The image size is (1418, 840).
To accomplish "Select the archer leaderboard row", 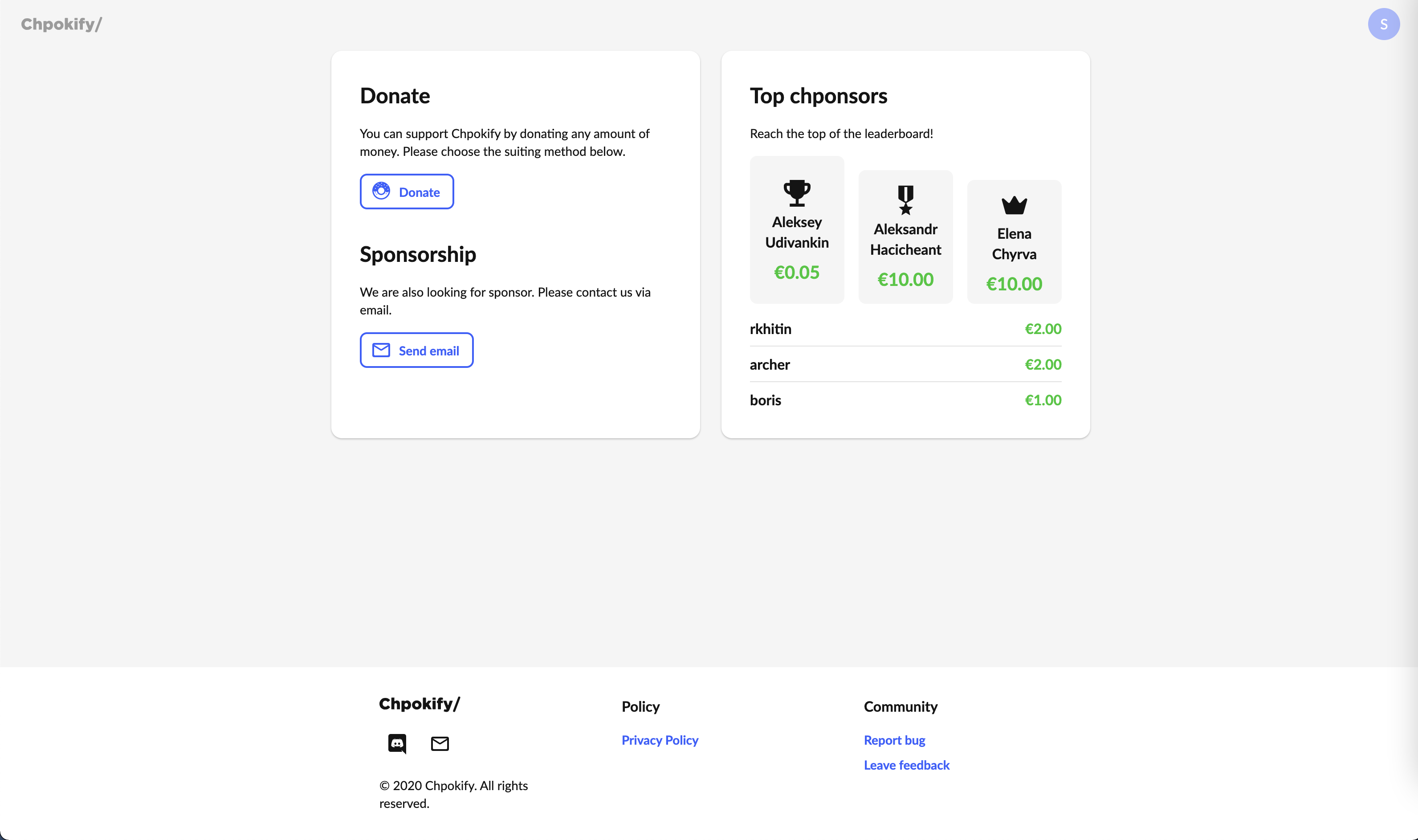I will pos(905,364).
